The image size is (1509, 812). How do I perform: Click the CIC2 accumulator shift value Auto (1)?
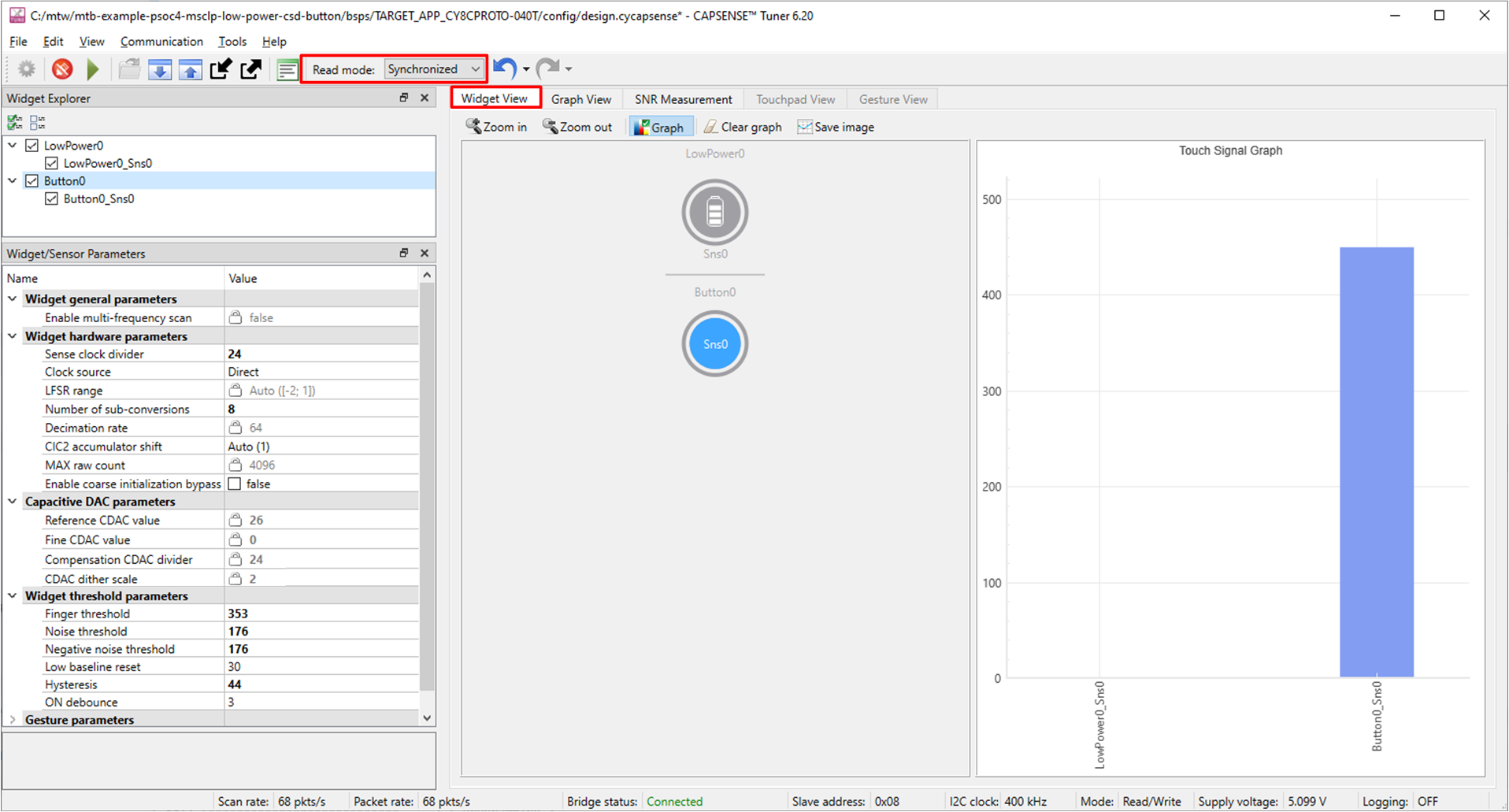click(x=321, y=446)
